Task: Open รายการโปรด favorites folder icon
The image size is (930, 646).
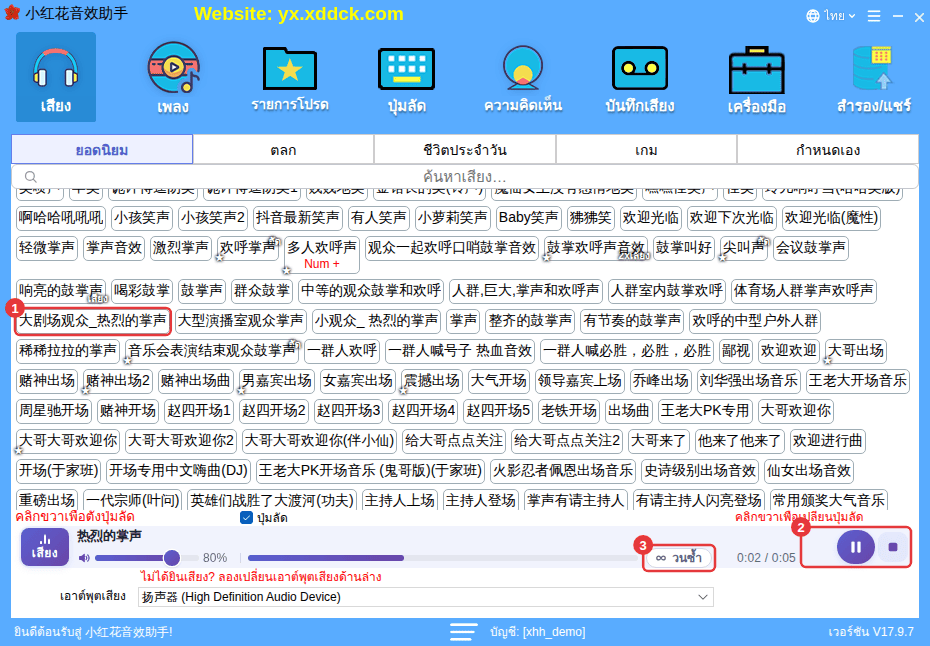Action: click(x=289, y=77)
